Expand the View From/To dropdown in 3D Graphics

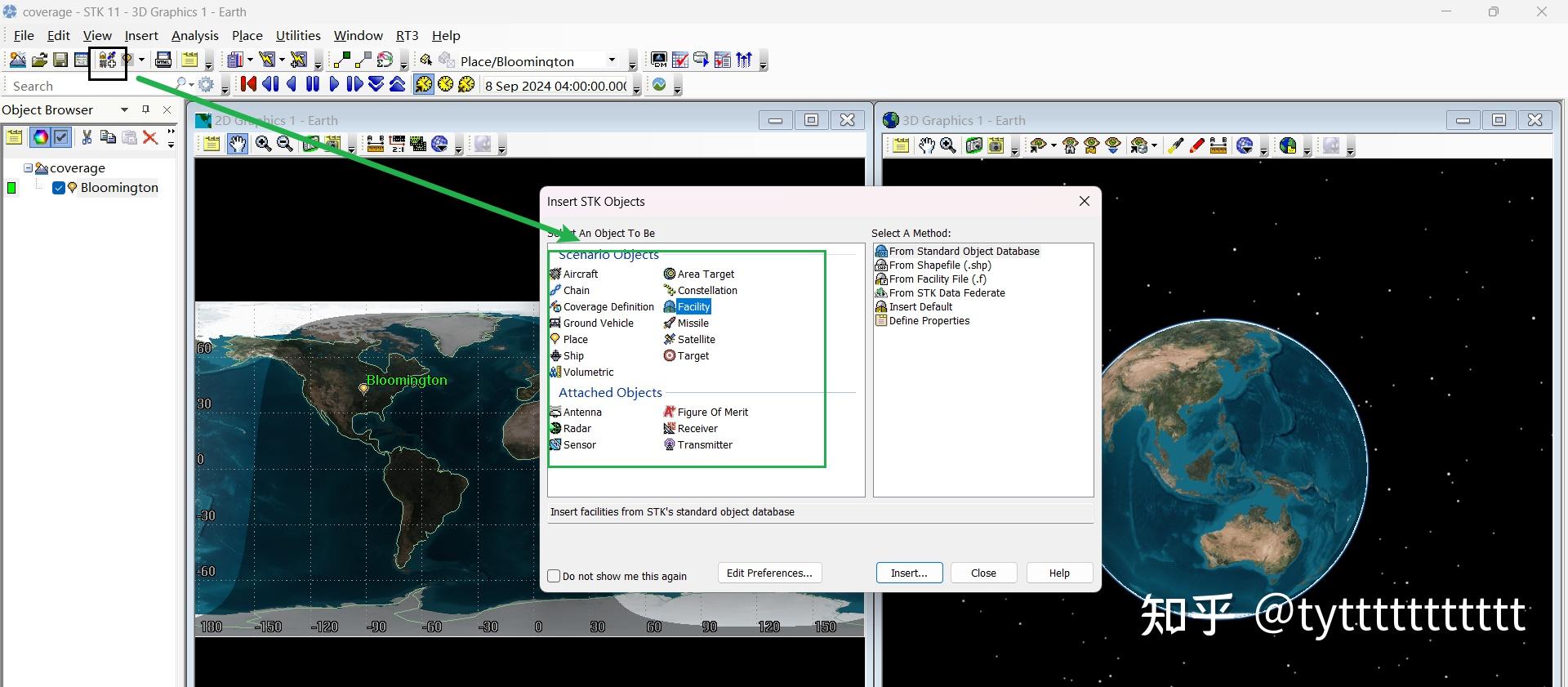pyautogui.click(x=1053, y=145)
